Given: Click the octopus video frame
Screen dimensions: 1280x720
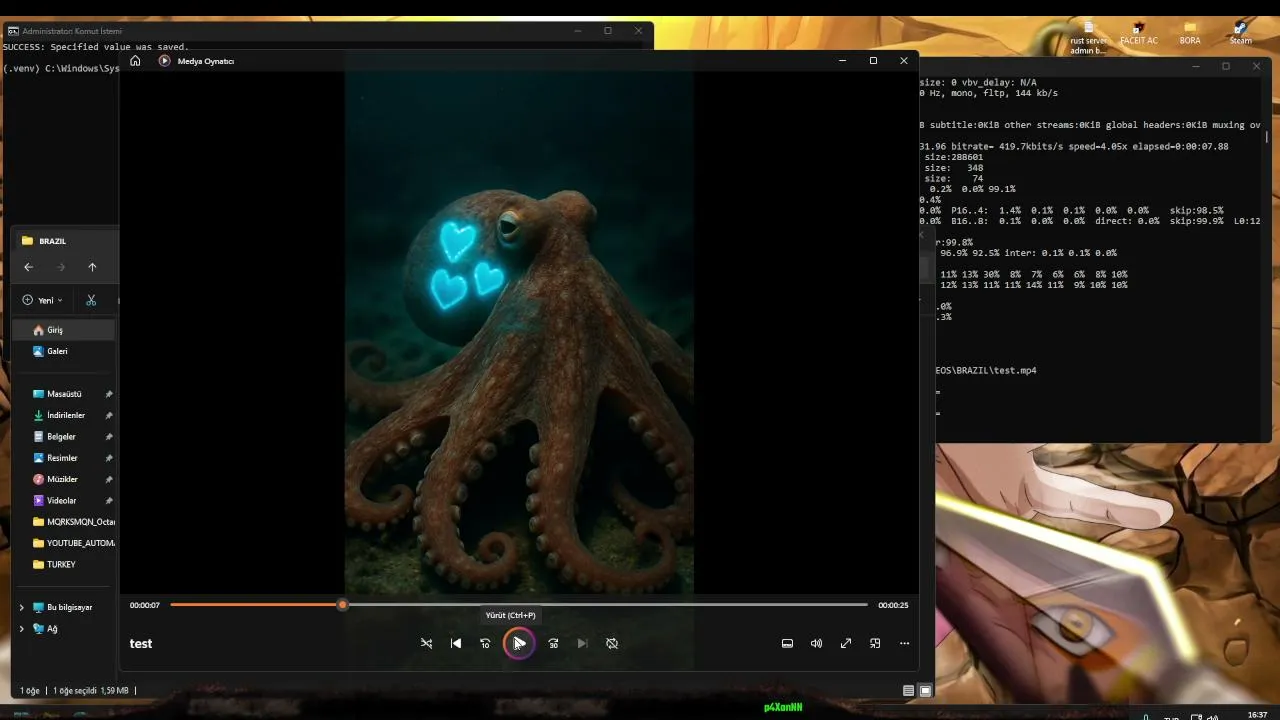Looking at the screenshot, I should pyautogui.click(x=519, y=332).
